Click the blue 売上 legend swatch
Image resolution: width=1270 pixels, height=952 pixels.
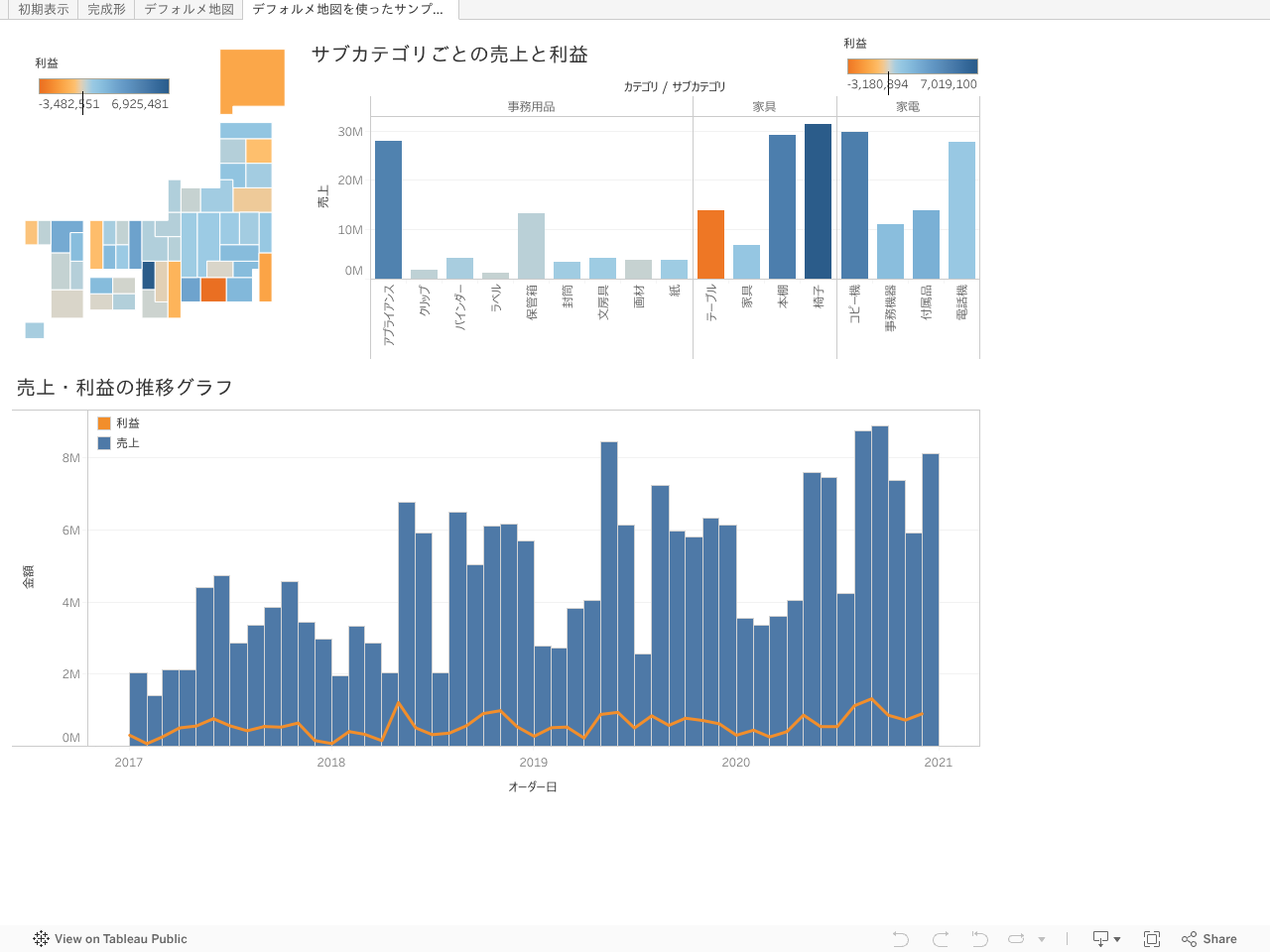[x=104, y=443]
